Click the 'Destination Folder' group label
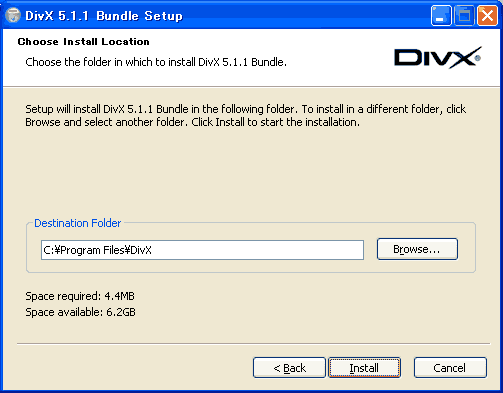 click(78, 223)
